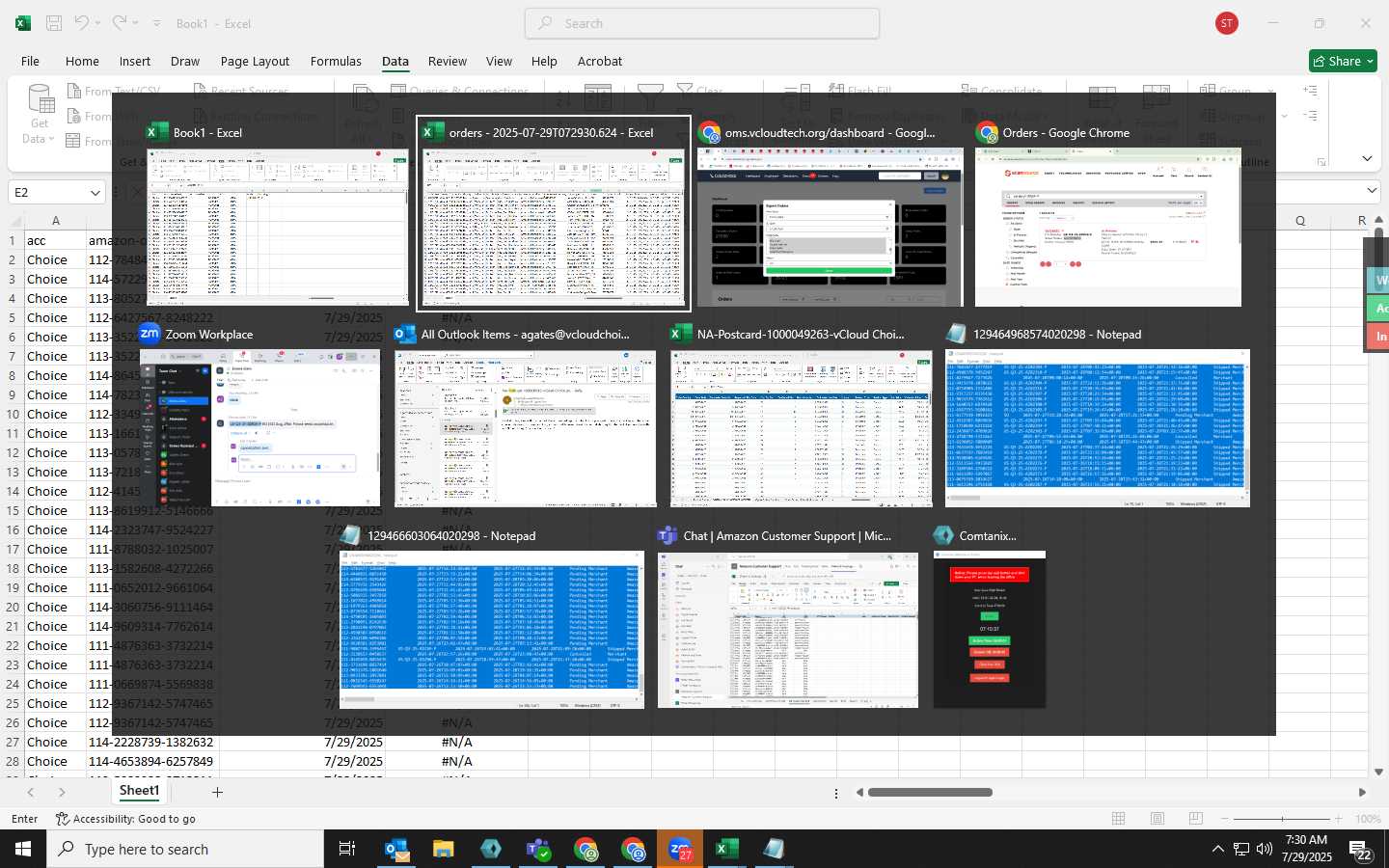The width and height of the screenshot is (1389, 868).
Task: Open Task View from the taskbar
Action: point(347,849)
